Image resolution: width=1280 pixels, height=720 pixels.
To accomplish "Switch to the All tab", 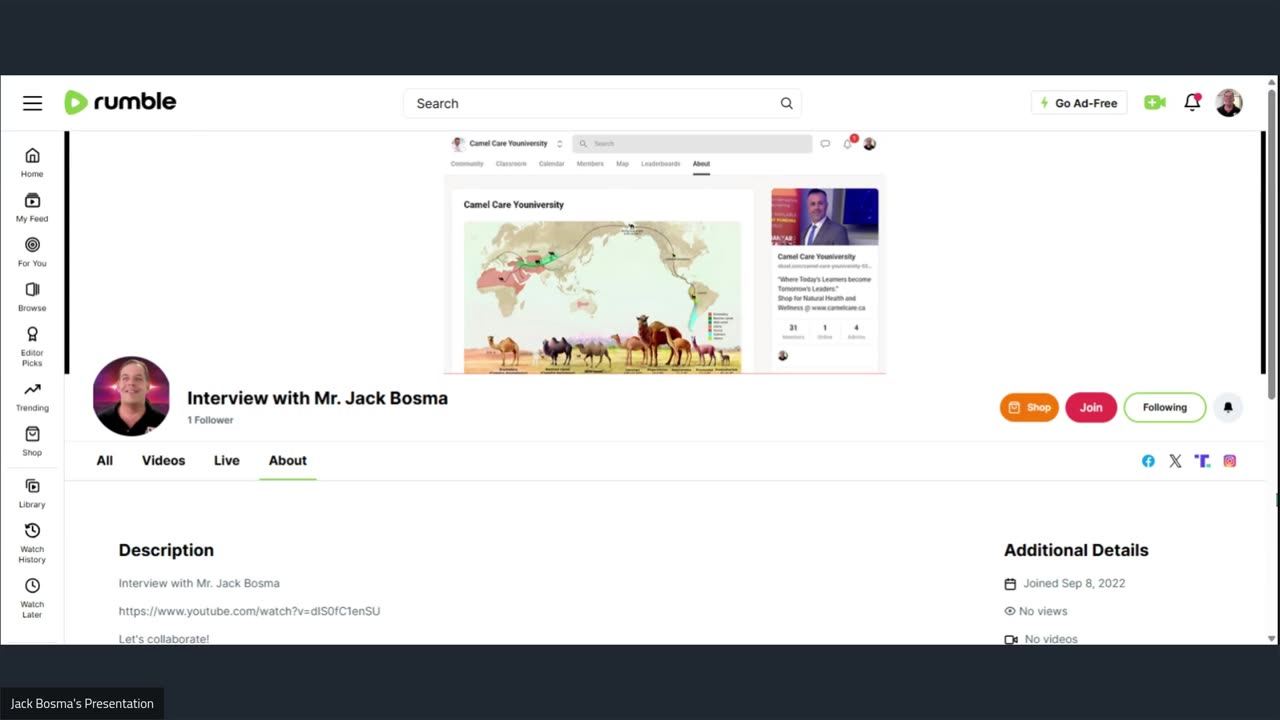I will [104, 460].
